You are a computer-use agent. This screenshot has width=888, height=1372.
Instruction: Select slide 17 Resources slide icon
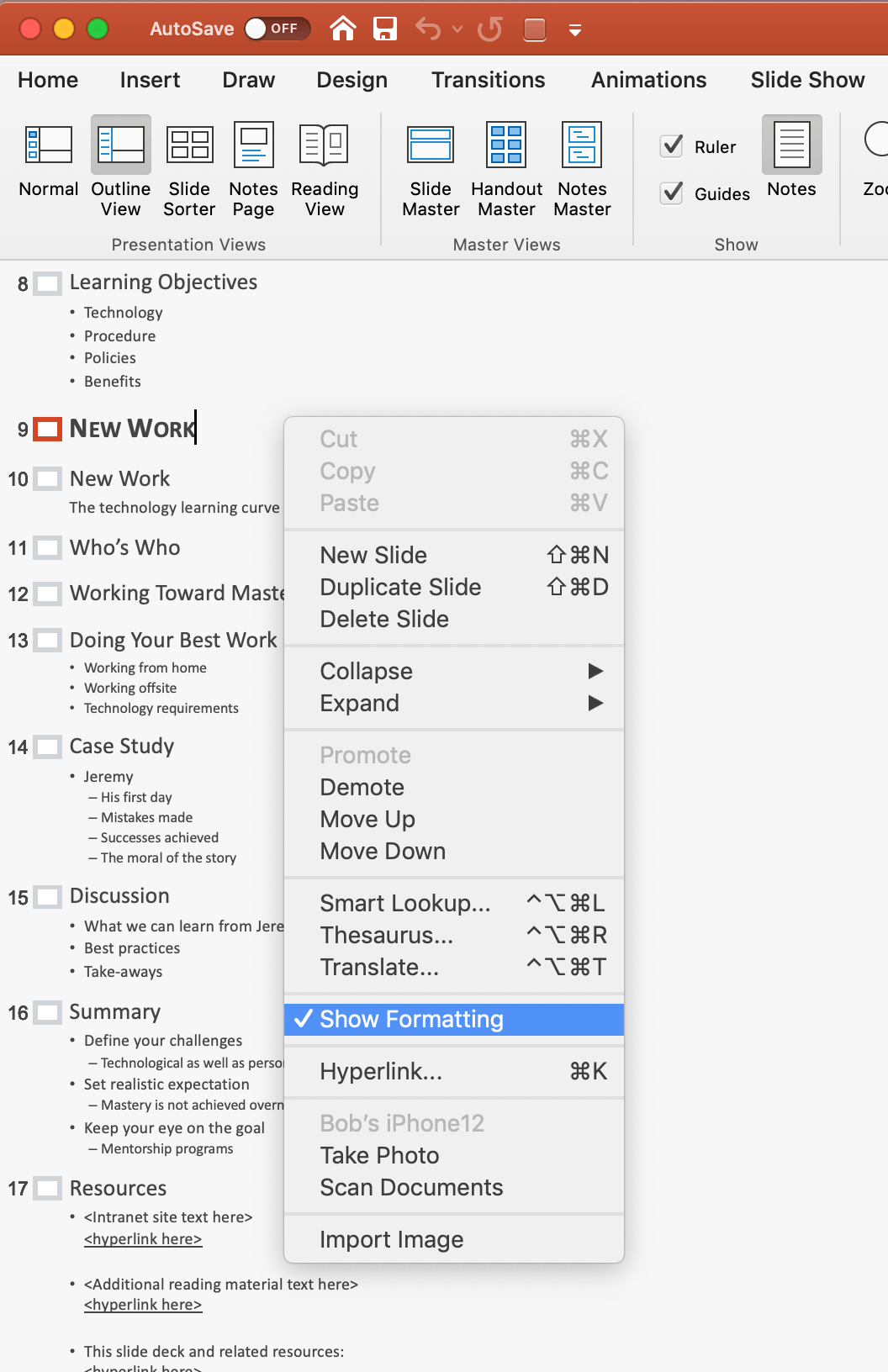48,1189
